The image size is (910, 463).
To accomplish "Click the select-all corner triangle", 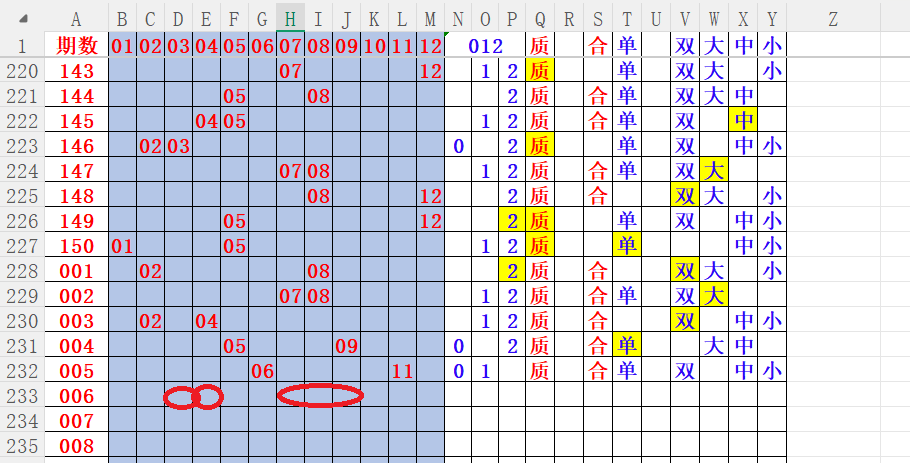I will 22,19.
